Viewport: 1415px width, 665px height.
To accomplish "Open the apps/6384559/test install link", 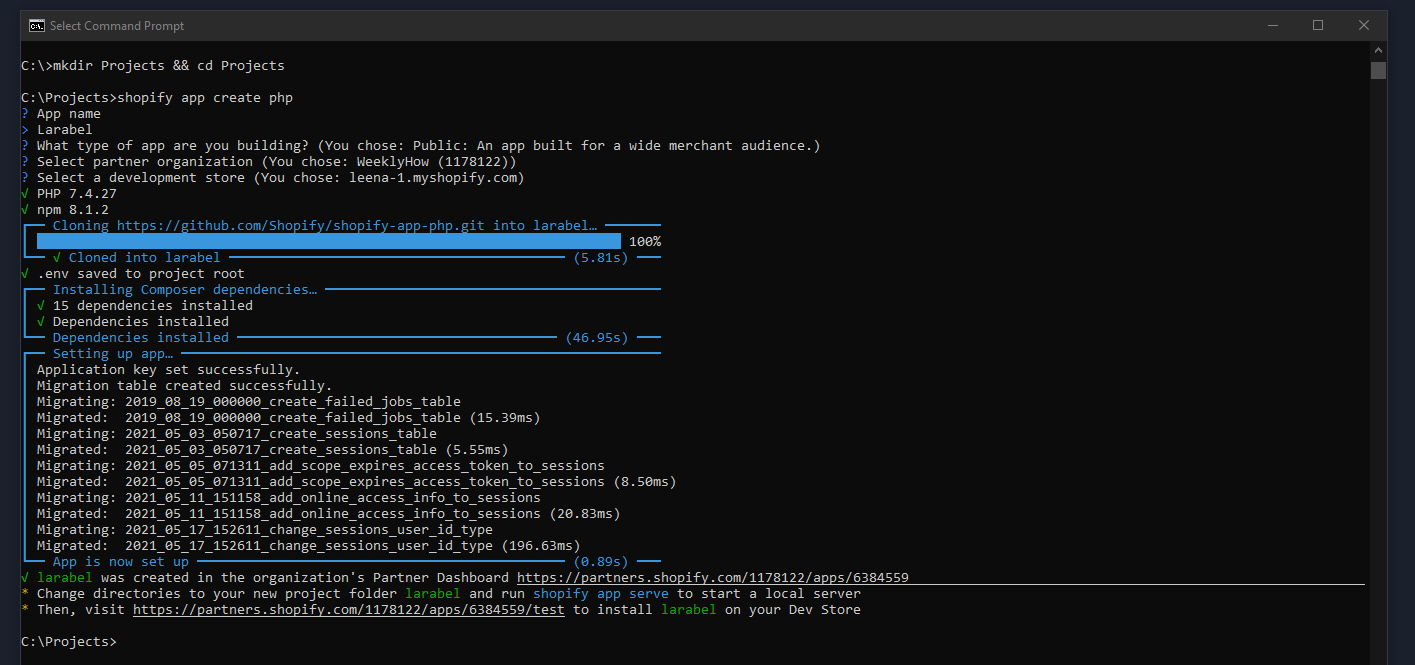I will (x=348, y=609).
